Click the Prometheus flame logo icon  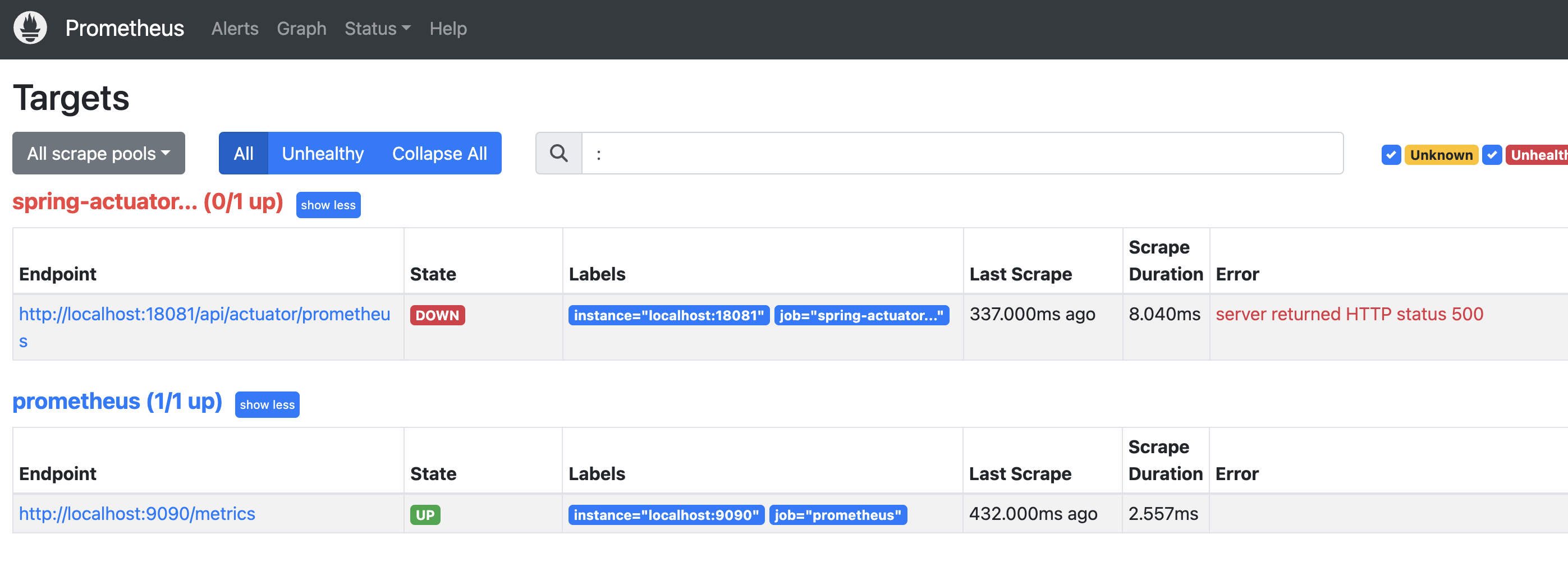coord(30,29)
